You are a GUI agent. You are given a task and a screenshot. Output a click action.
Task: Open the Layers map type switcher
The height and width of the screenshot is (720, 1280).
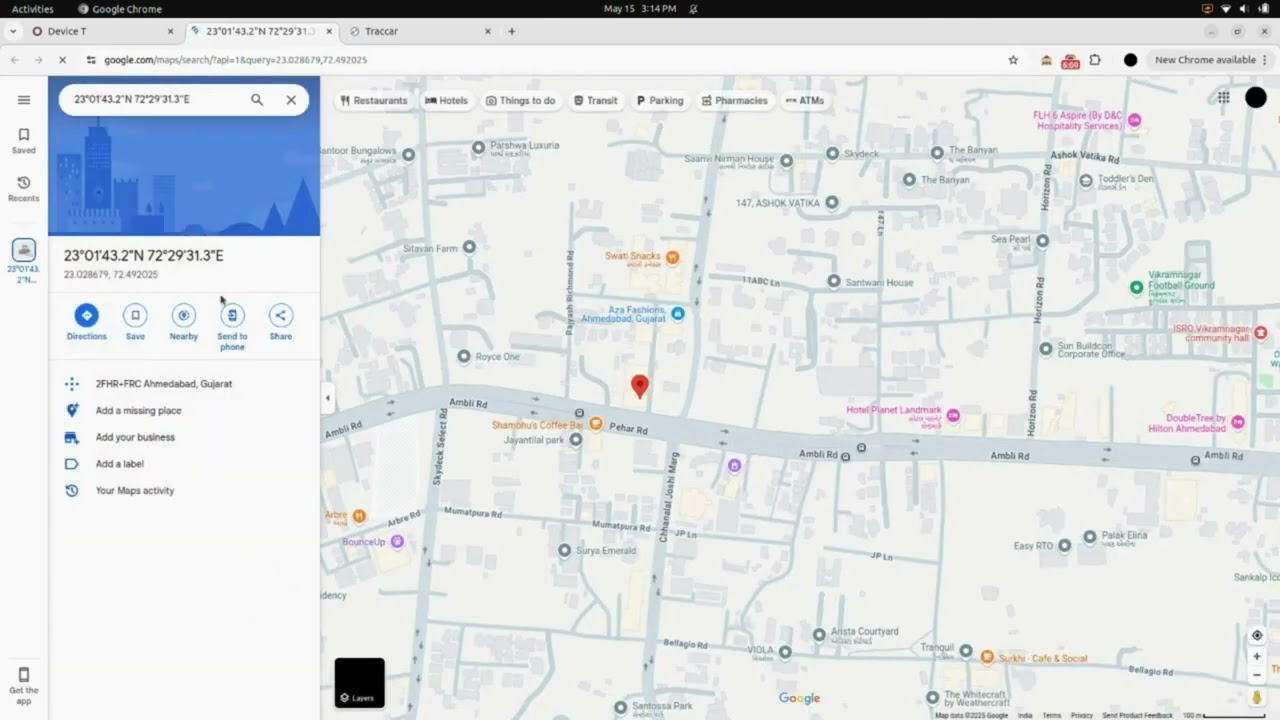click(359, 683)
